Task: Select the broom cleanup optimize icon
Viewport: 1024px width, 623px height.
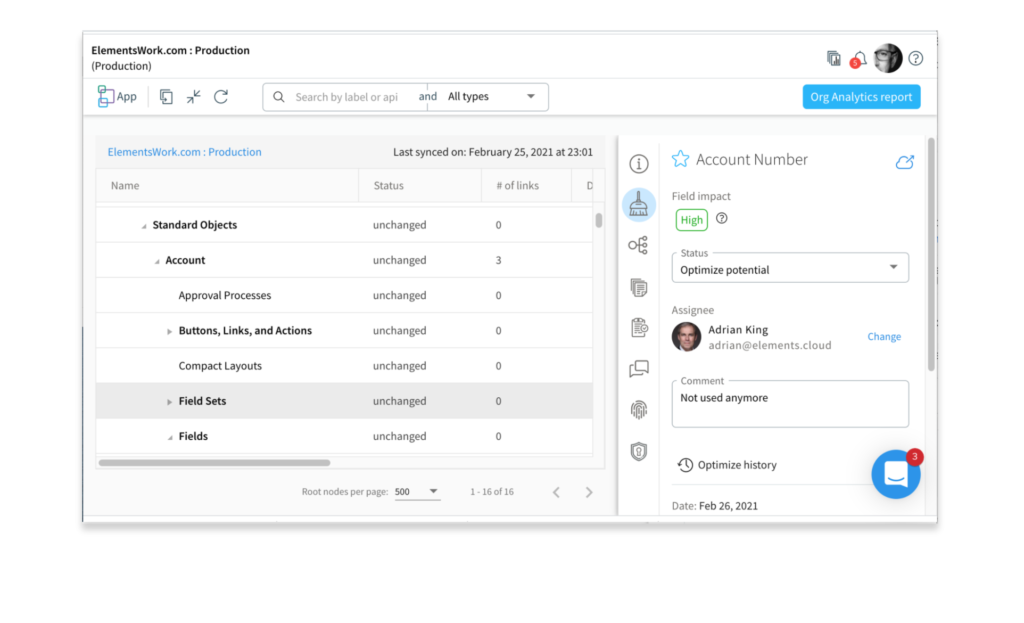Action: [638, 205]
